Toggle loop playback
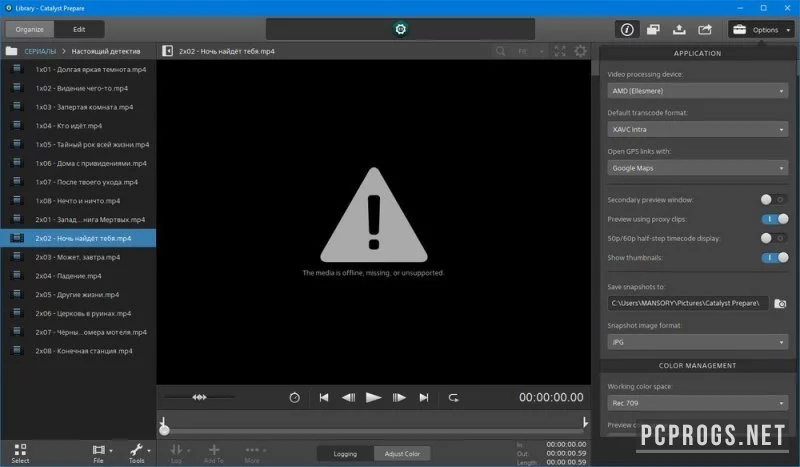The width and height of the screenshot is (800, 467). click(454, 398)
